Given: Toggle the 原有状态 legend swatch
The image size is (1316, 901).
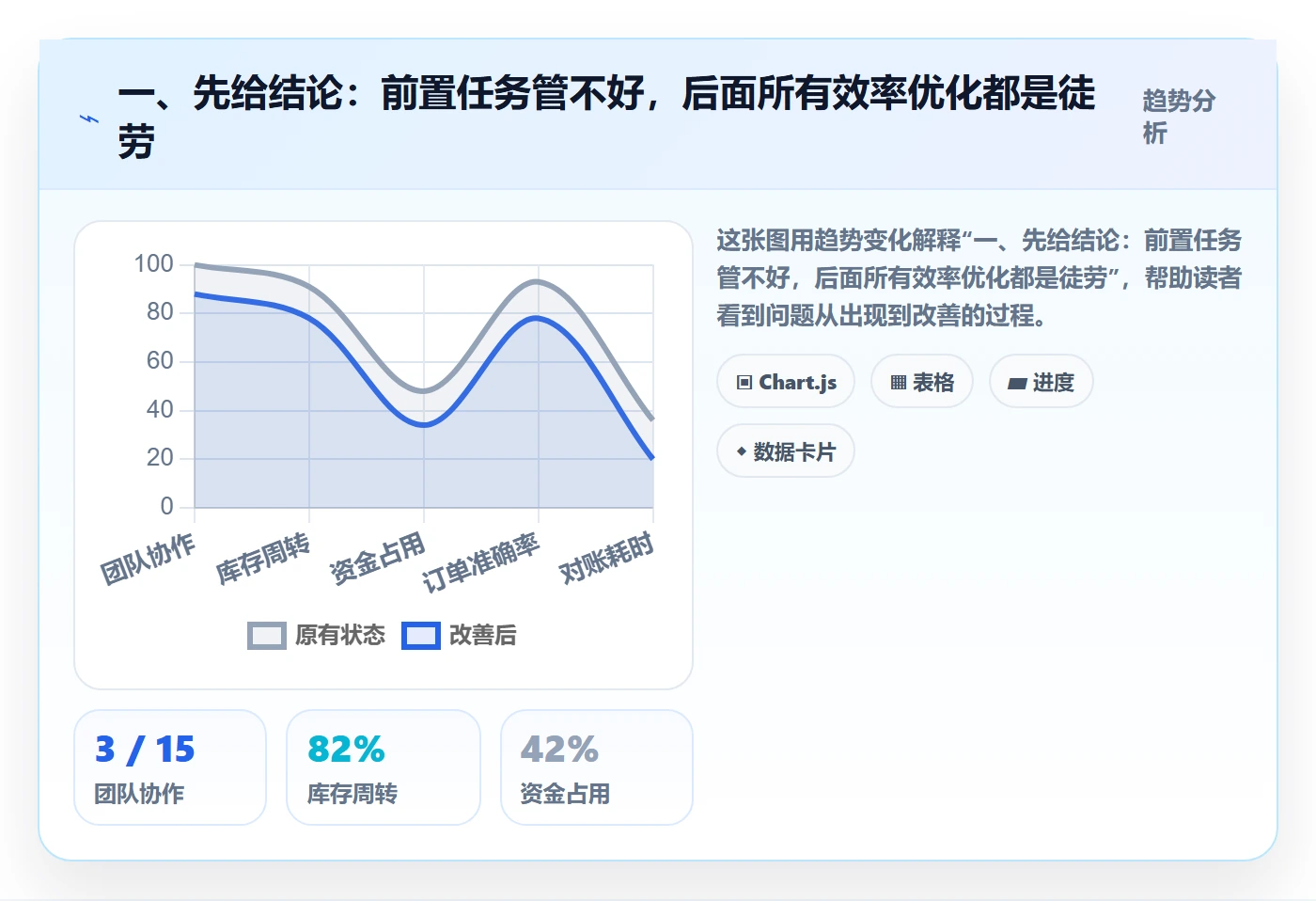Looking at the screenshot, I should click(266, 636).
